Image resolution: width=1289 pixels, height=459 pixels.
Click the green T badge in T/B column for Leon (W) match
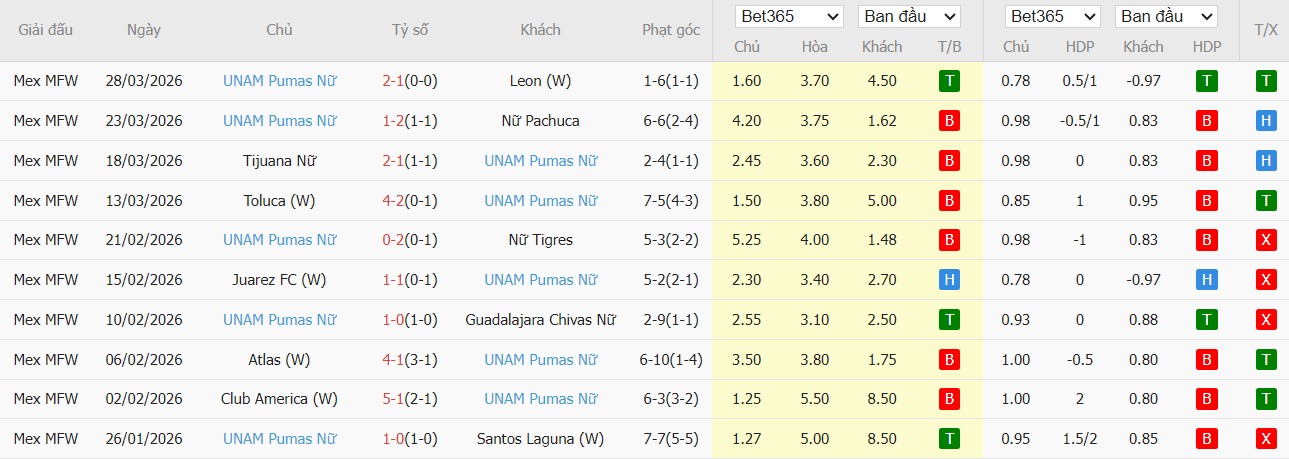click(949, 81)
